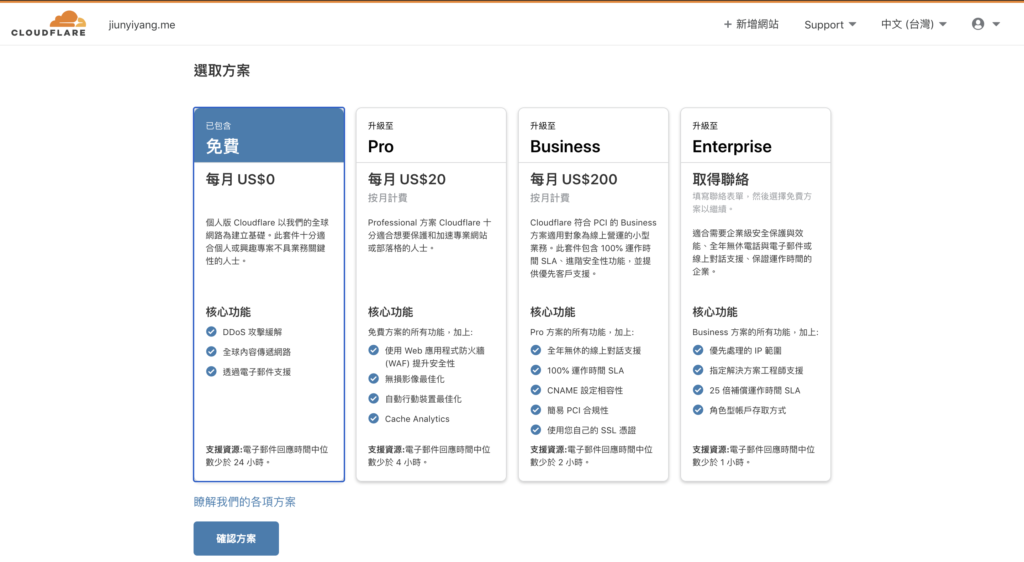Image resolution: width=1024 pixels, height=562 pixels.
Task: Click the 每月 US$0 price text
Action: pos(240,179)
